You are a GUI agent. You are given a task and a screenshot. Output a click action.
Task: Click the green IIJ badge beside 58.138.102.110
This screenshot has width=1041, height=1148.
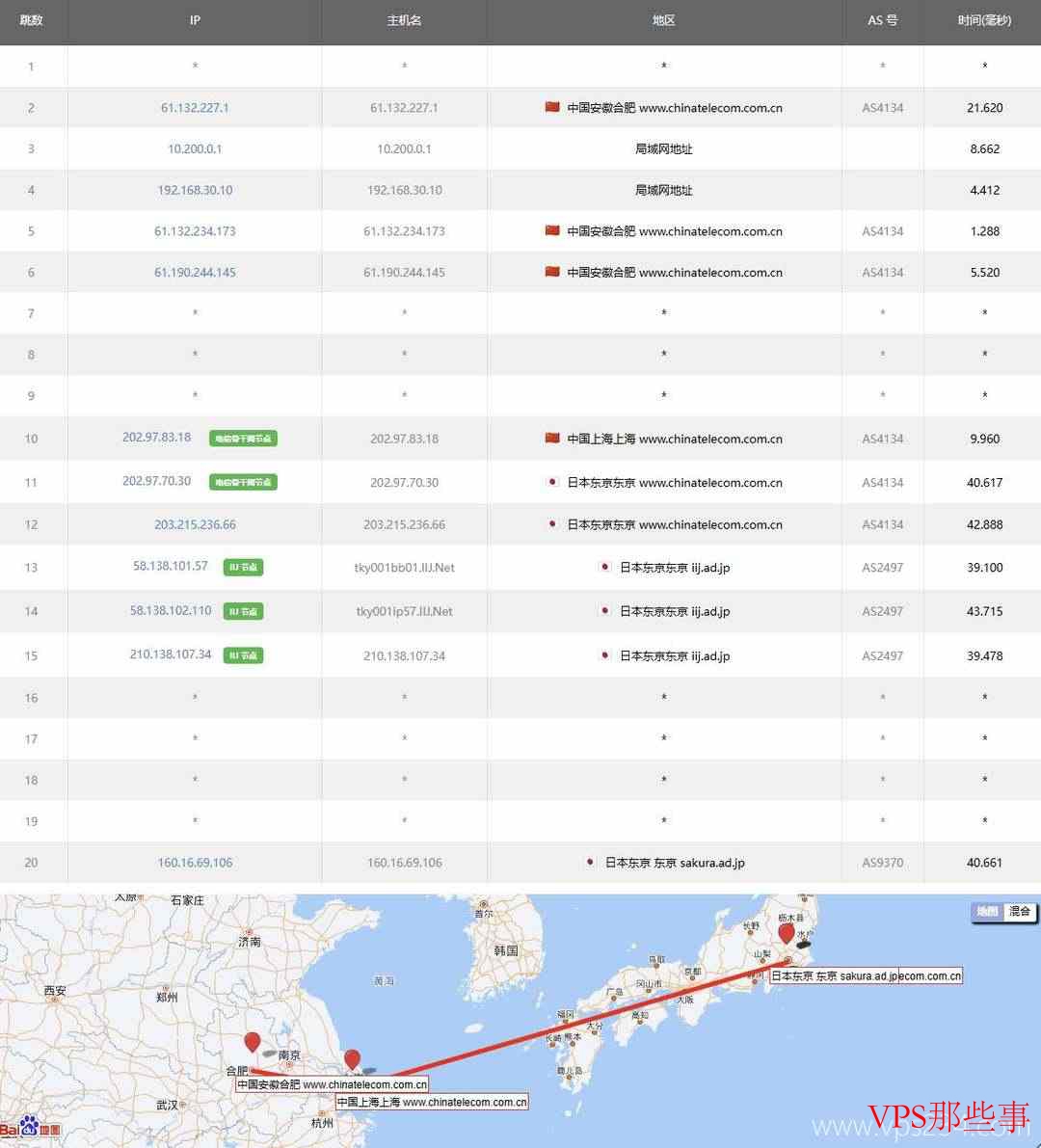[x=243, y=611]
